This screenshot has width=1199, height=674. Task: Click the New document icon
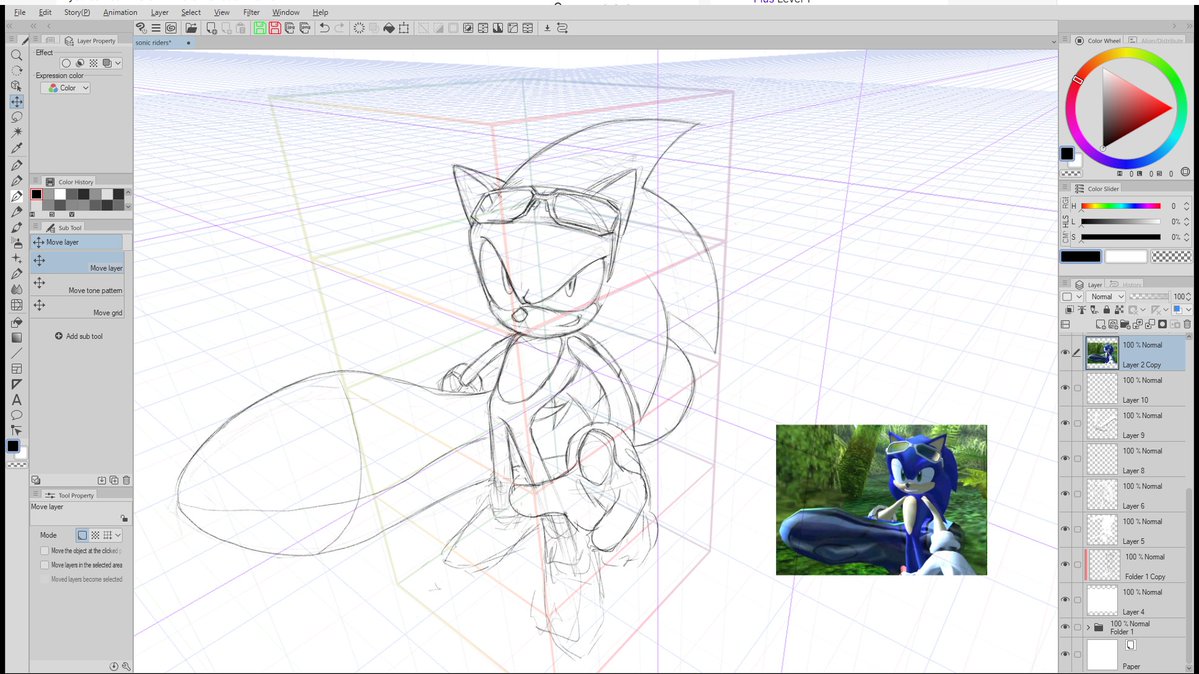212,28
